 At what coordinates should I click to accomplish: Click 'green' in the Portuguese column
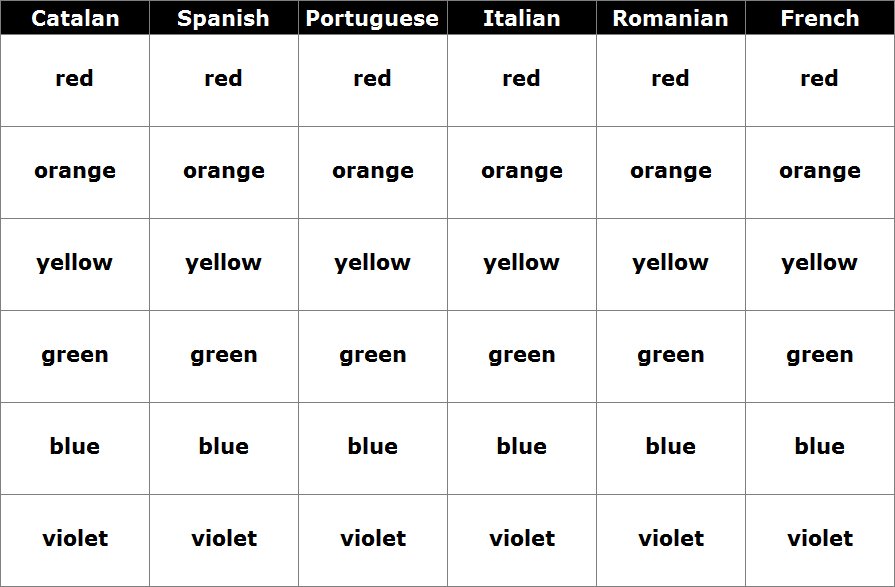click(x=373, y=355)
